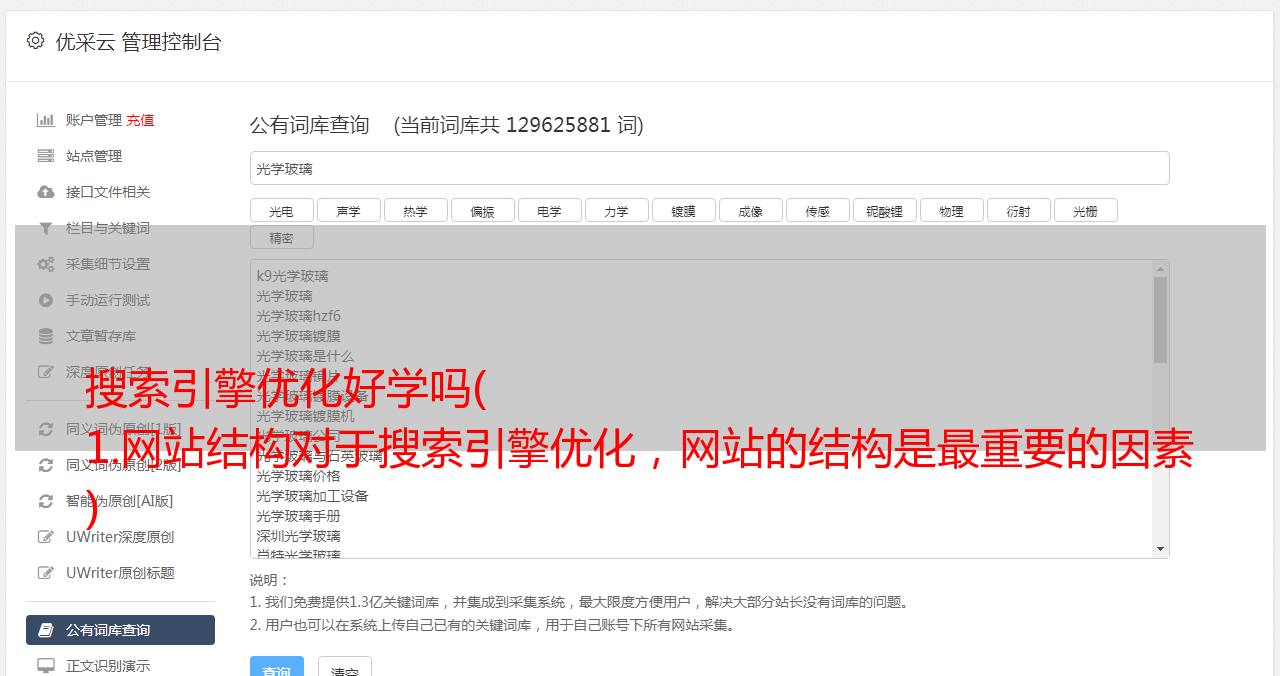Click the bar chart icon for 账户管理
The width and height of the screenshot is (1280, 676).
click(x=45, y=120)
